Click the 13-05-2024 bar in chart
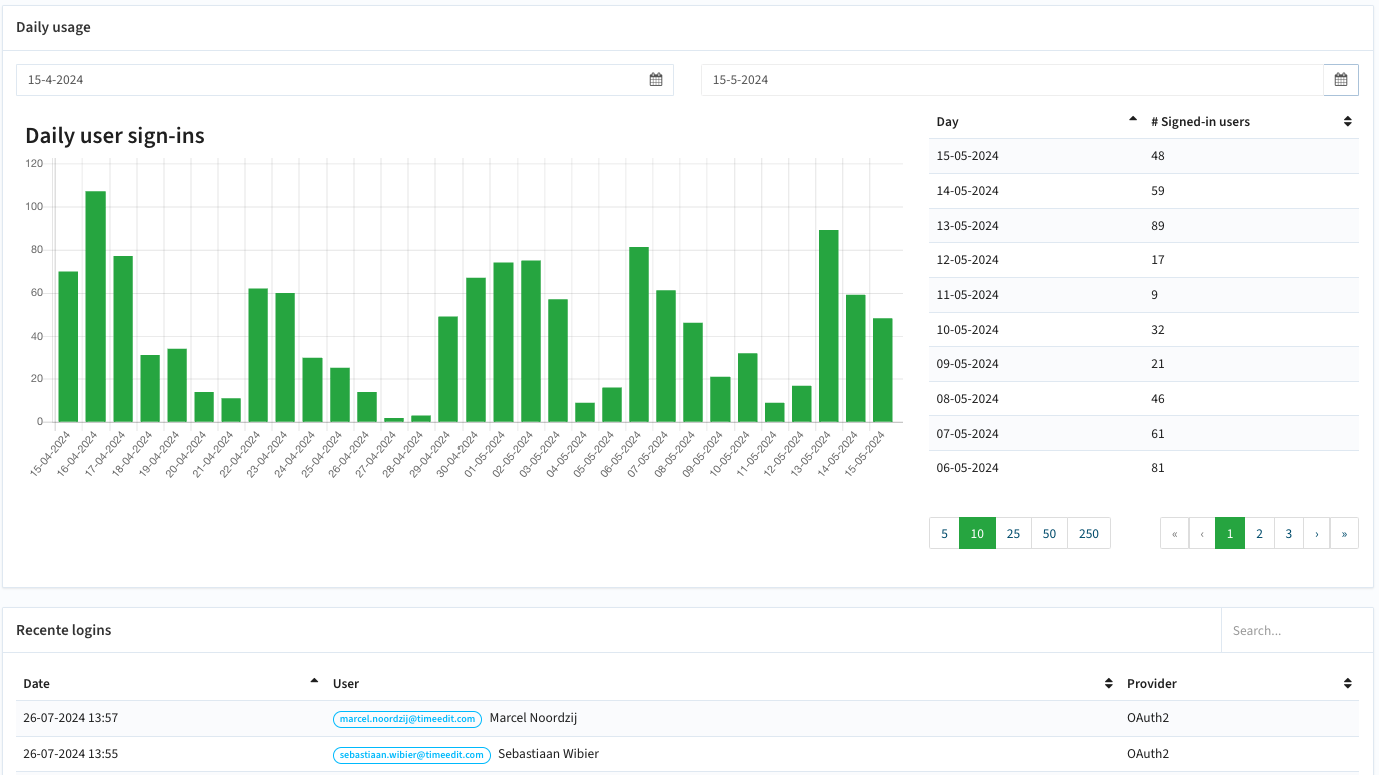This screenshot has width=1379, height=775. pos(828,326)
